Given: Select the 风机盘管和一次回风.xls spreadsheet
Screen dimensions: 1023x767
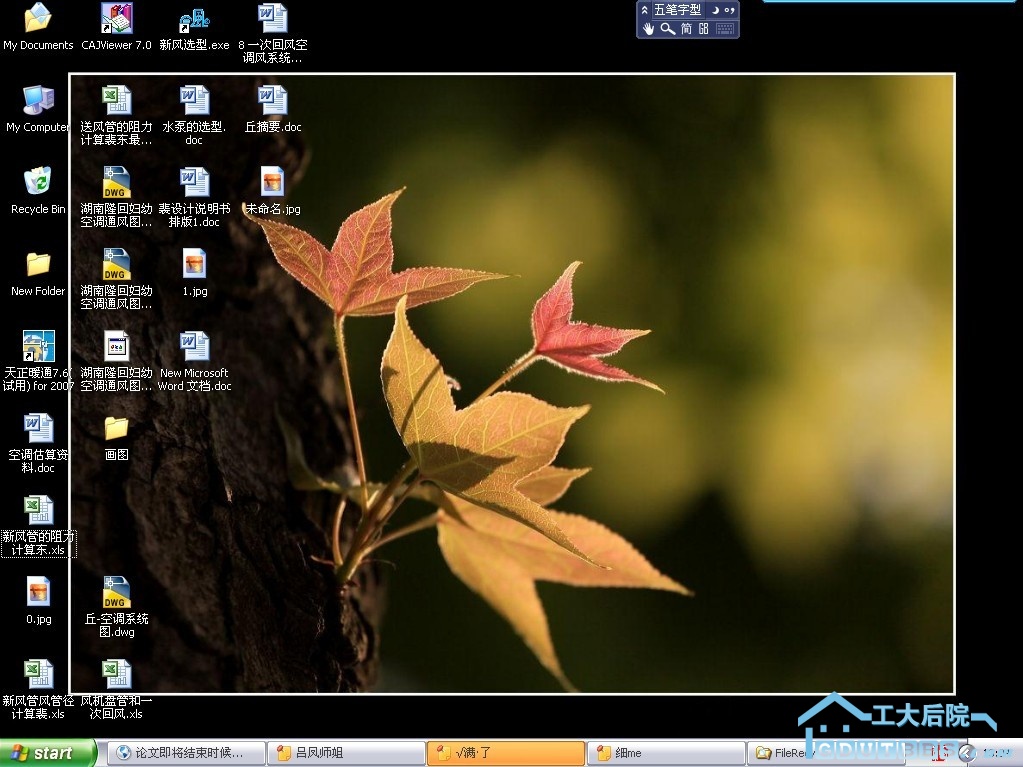Looking at the screenshot, I should pos(116,675).
